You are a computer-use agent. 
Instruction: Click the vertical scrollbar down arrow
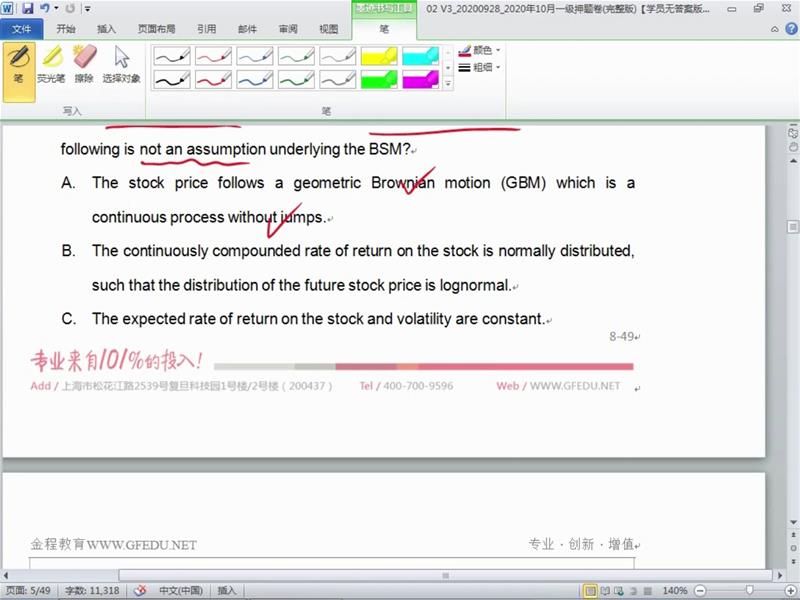pyautogui.click(x=793, y=522)
